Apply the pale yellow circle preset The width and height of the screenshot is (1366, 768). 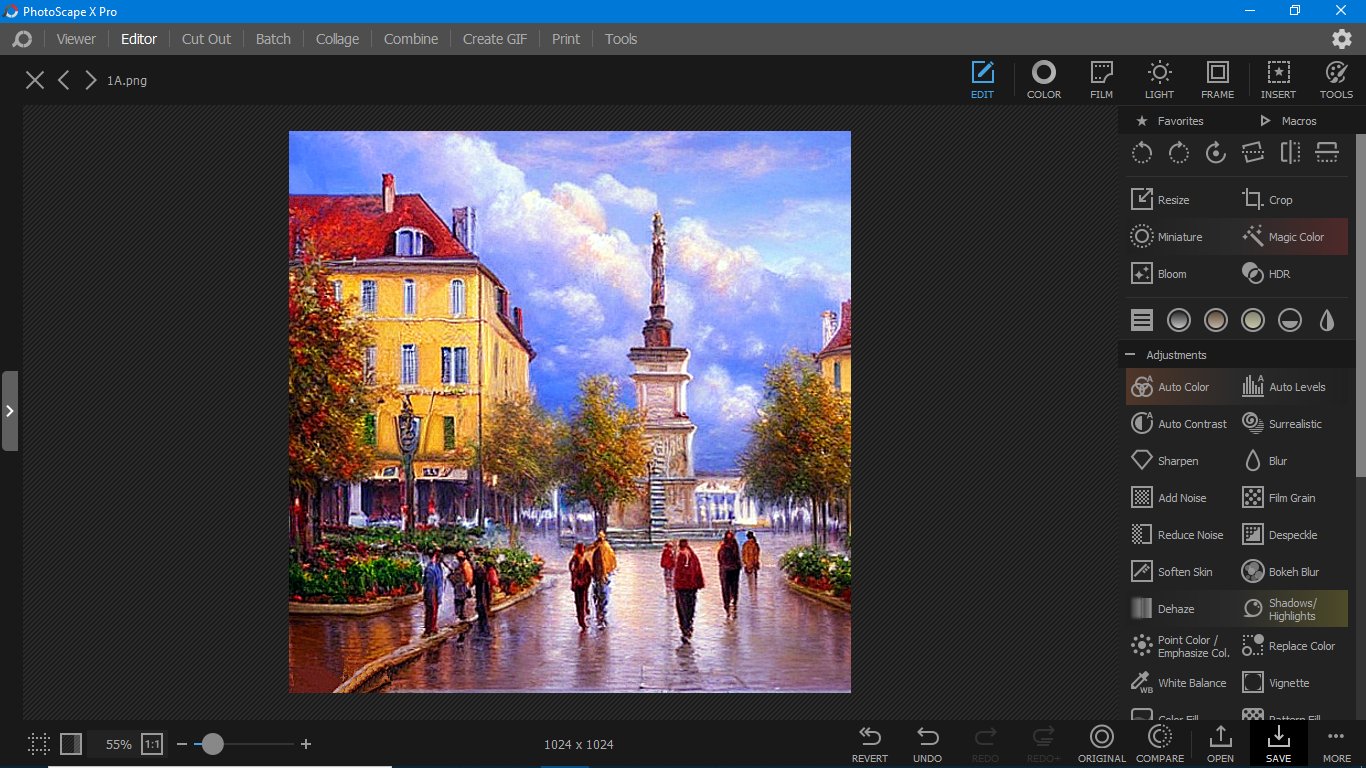tap(1253, 320)
